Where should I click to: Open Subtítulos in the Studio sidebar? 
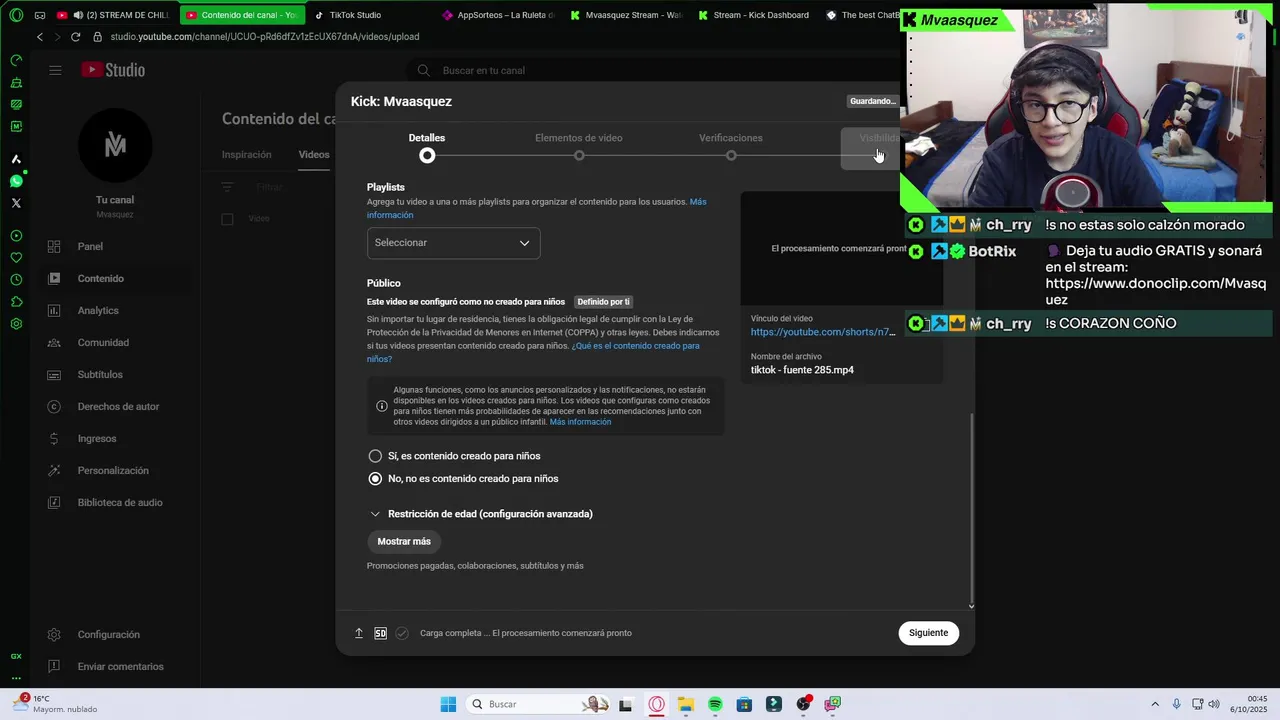(x=100, y=375)
